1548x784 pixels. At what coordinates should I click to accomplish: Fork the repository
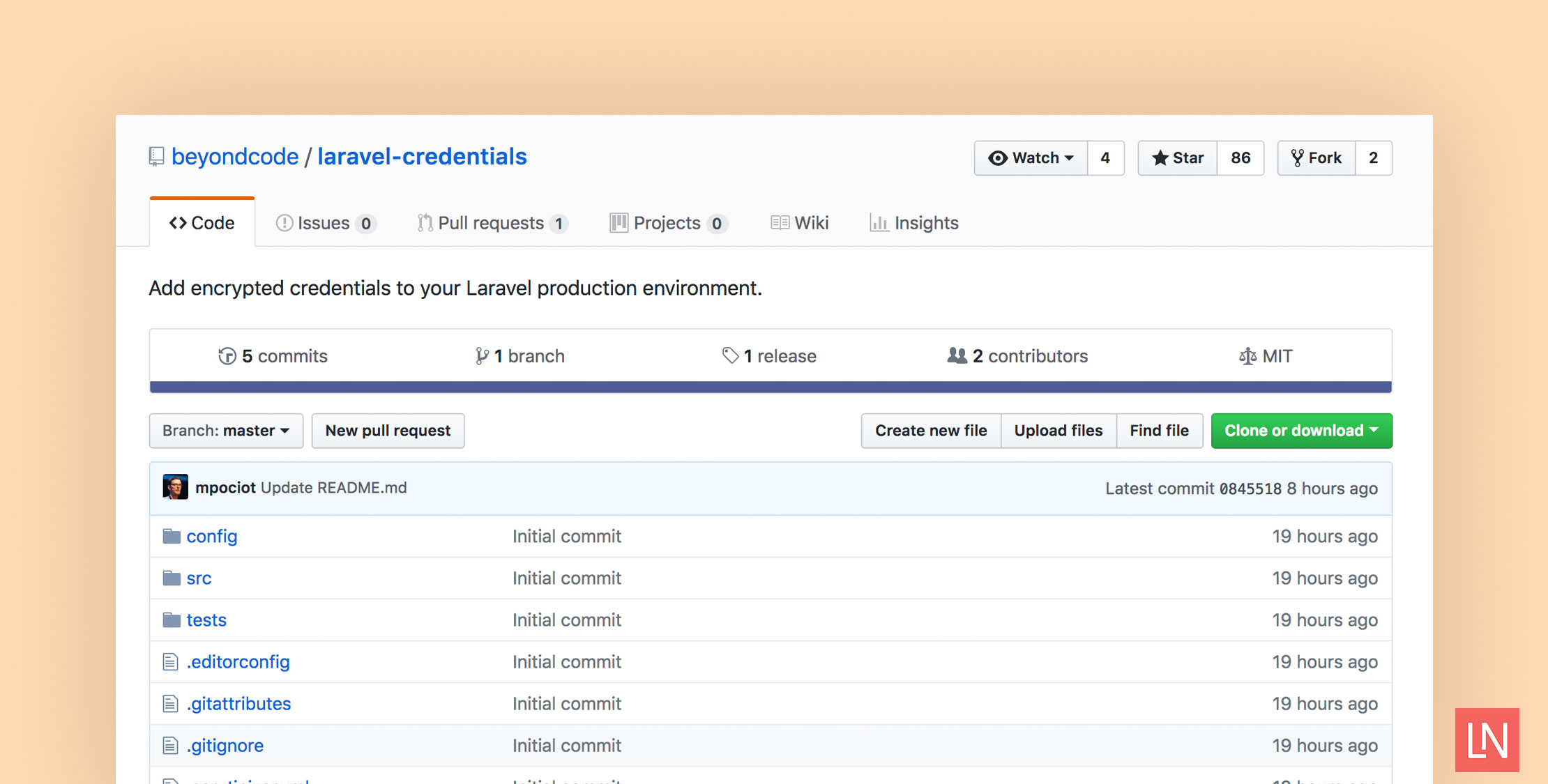coord(1316,158)
